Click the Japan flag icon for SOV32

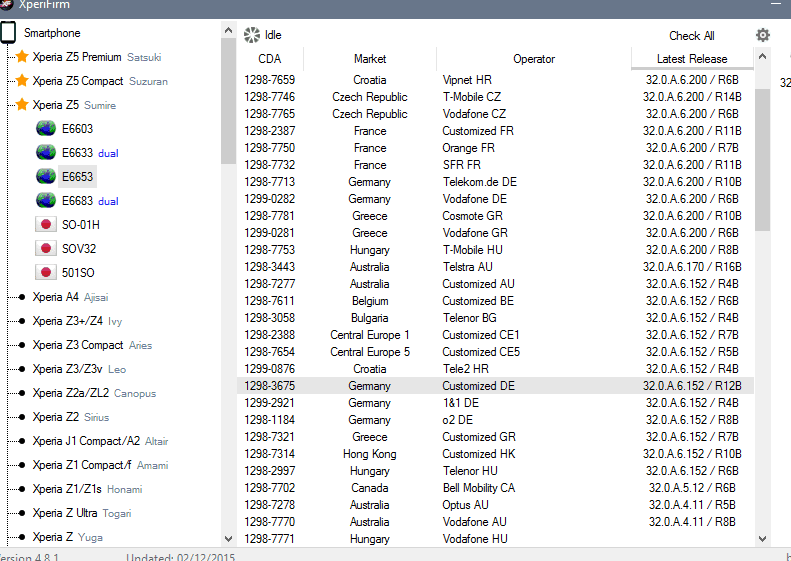(x=45, y=249)
